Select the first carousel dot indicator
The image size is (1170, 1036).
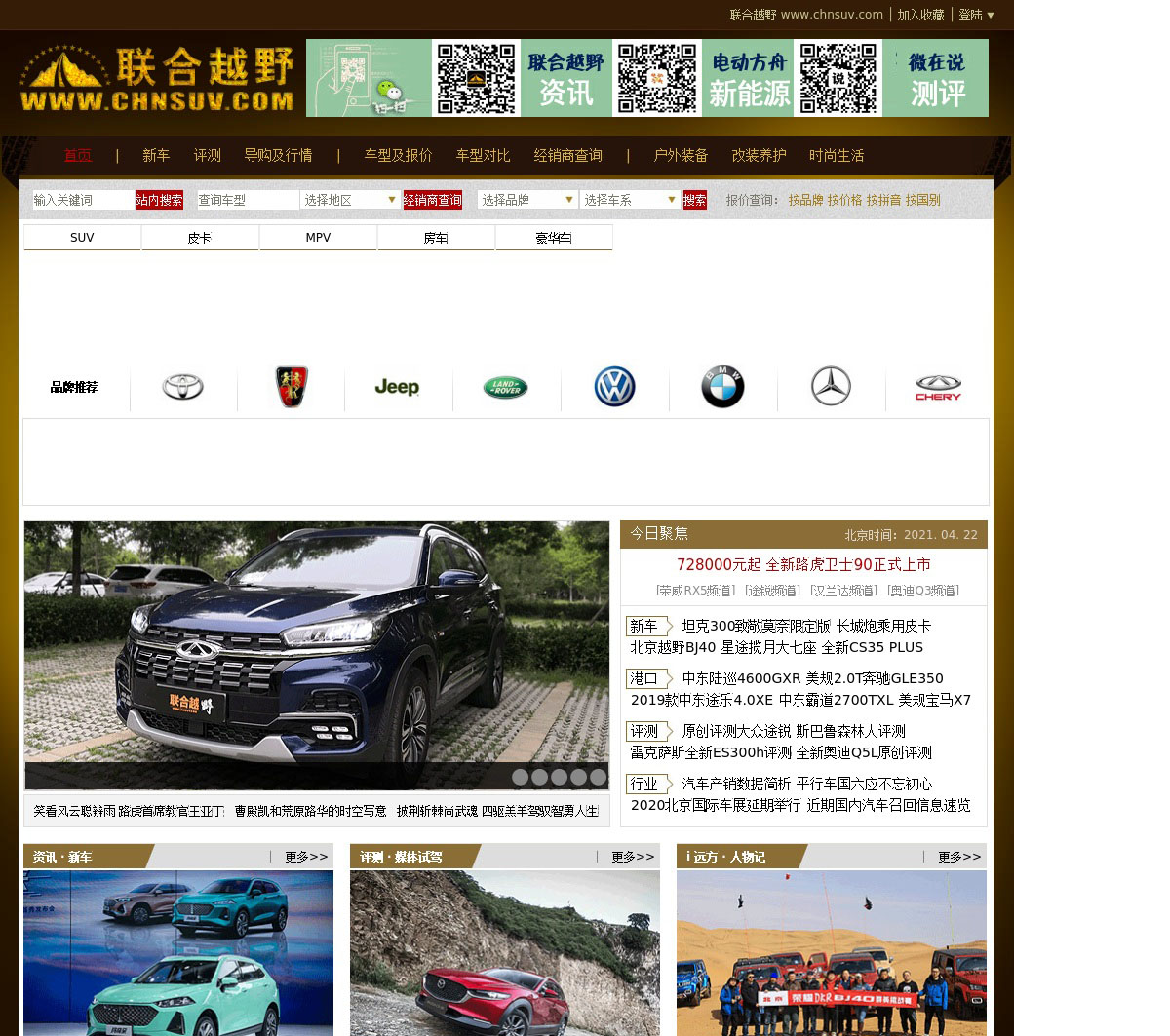[520, 777]
